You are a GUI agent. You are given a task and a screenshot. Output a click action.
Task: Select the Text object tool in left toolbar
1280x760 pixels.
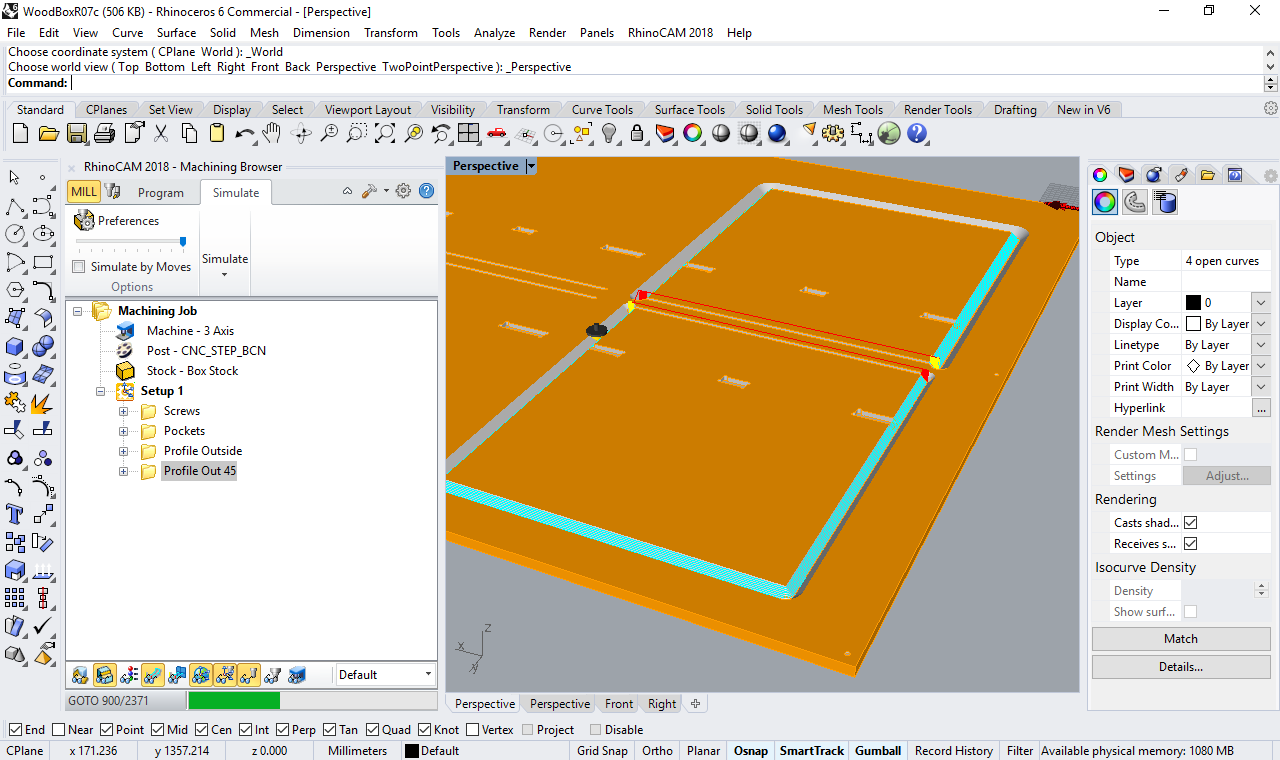[15, 515]
